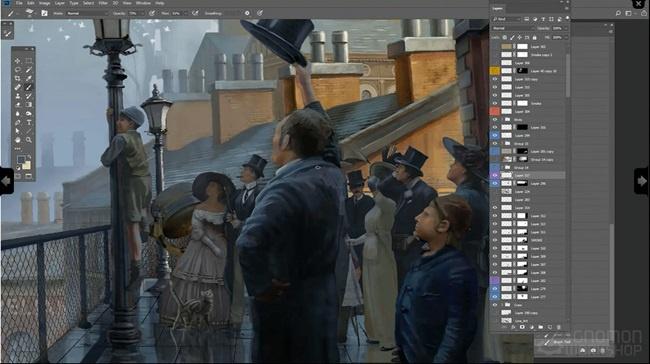
Task: Delete the history state with the trash icon
Action: pyautogui.click(x=603, y=350)
